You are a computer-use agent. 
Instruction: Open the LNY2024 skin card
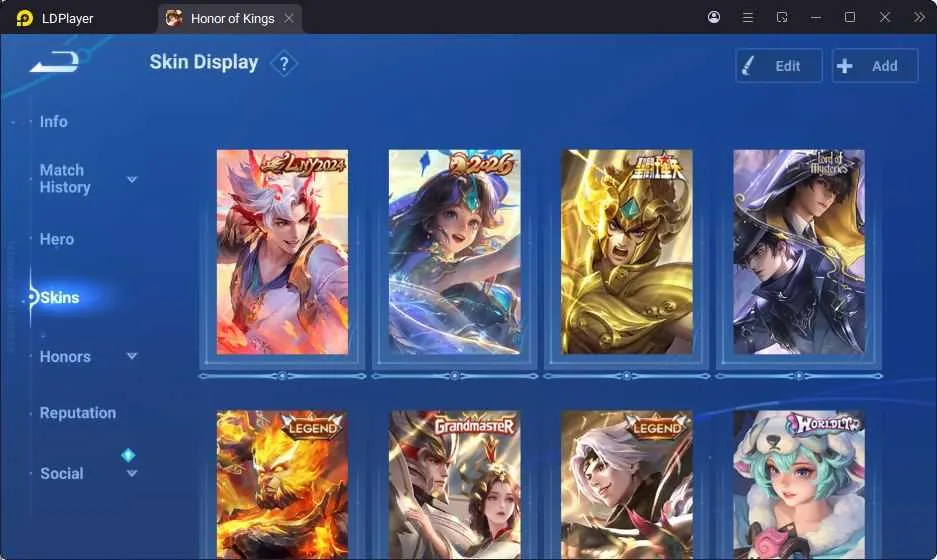click(282, 252)
